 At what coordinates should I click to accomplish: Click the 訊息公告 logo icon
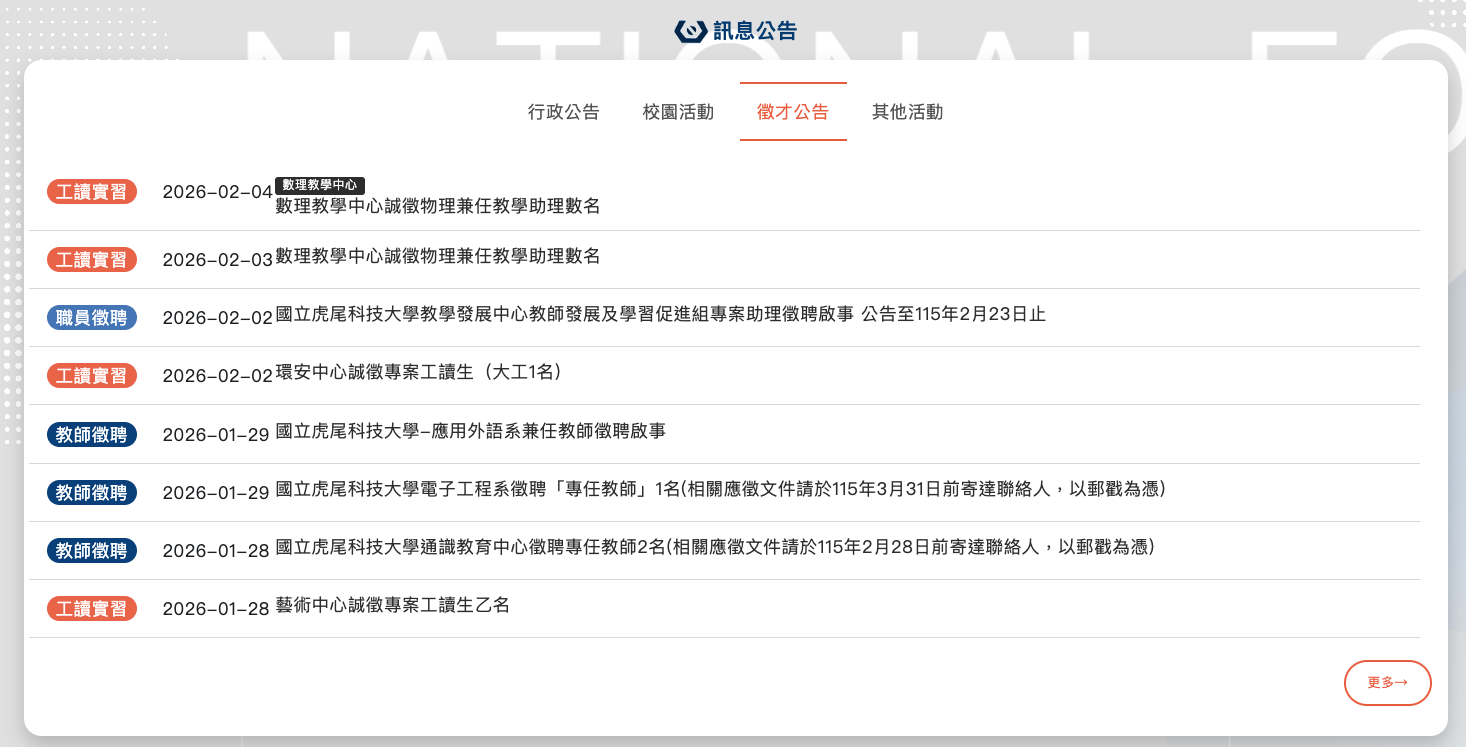(691, 31)
